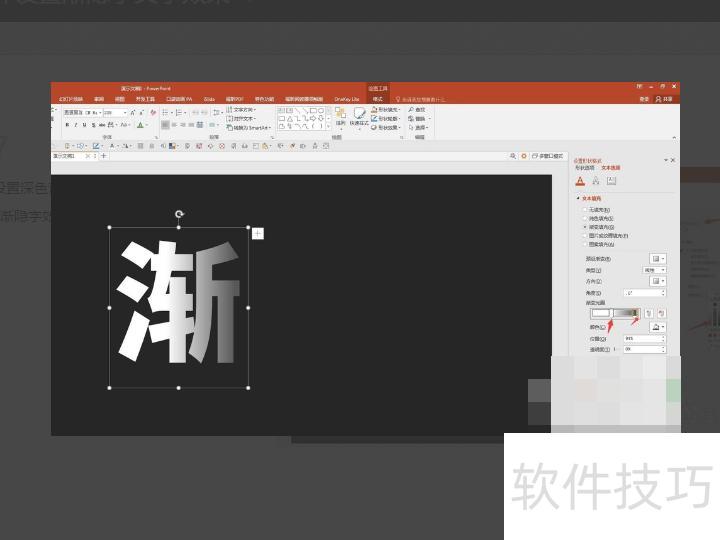Viewport: 720px width, 540px height.
Task: Expand the gradient Type dropdown
Action: [x=655, y=270]
